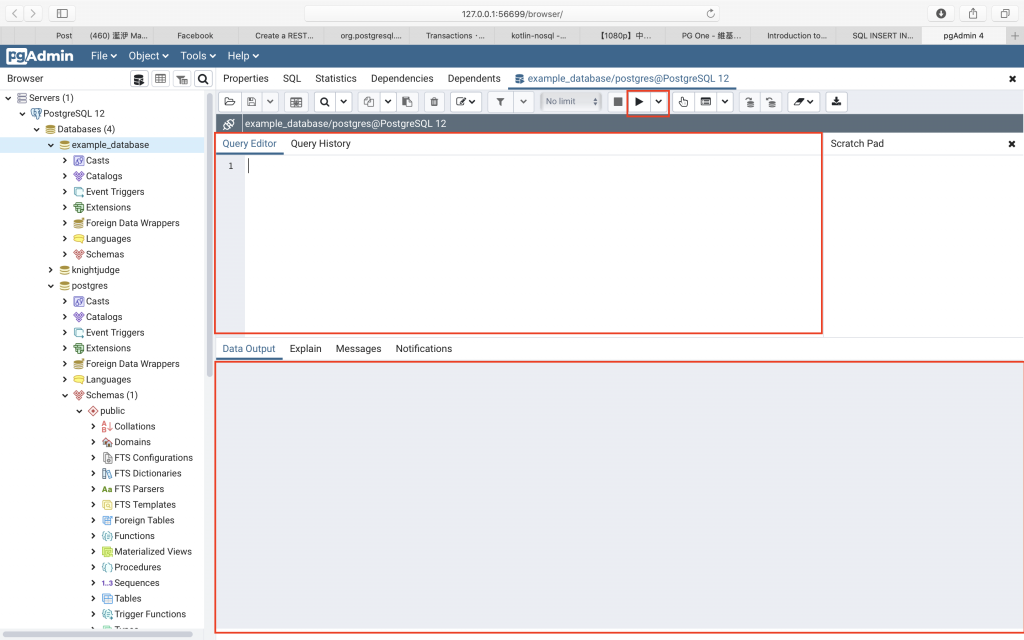
Task: Open the File menu
Action: tap(104, 56)
